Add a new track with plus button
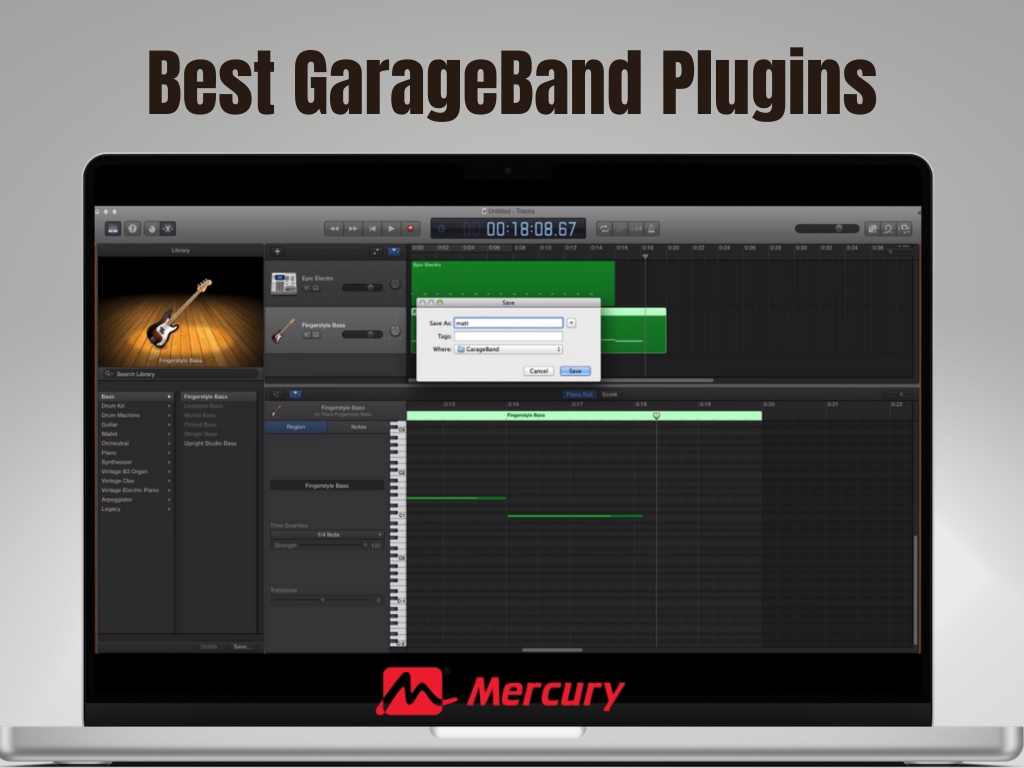Screen dimensions: 1024x768 pyautogui.click(x=277, y=251)
